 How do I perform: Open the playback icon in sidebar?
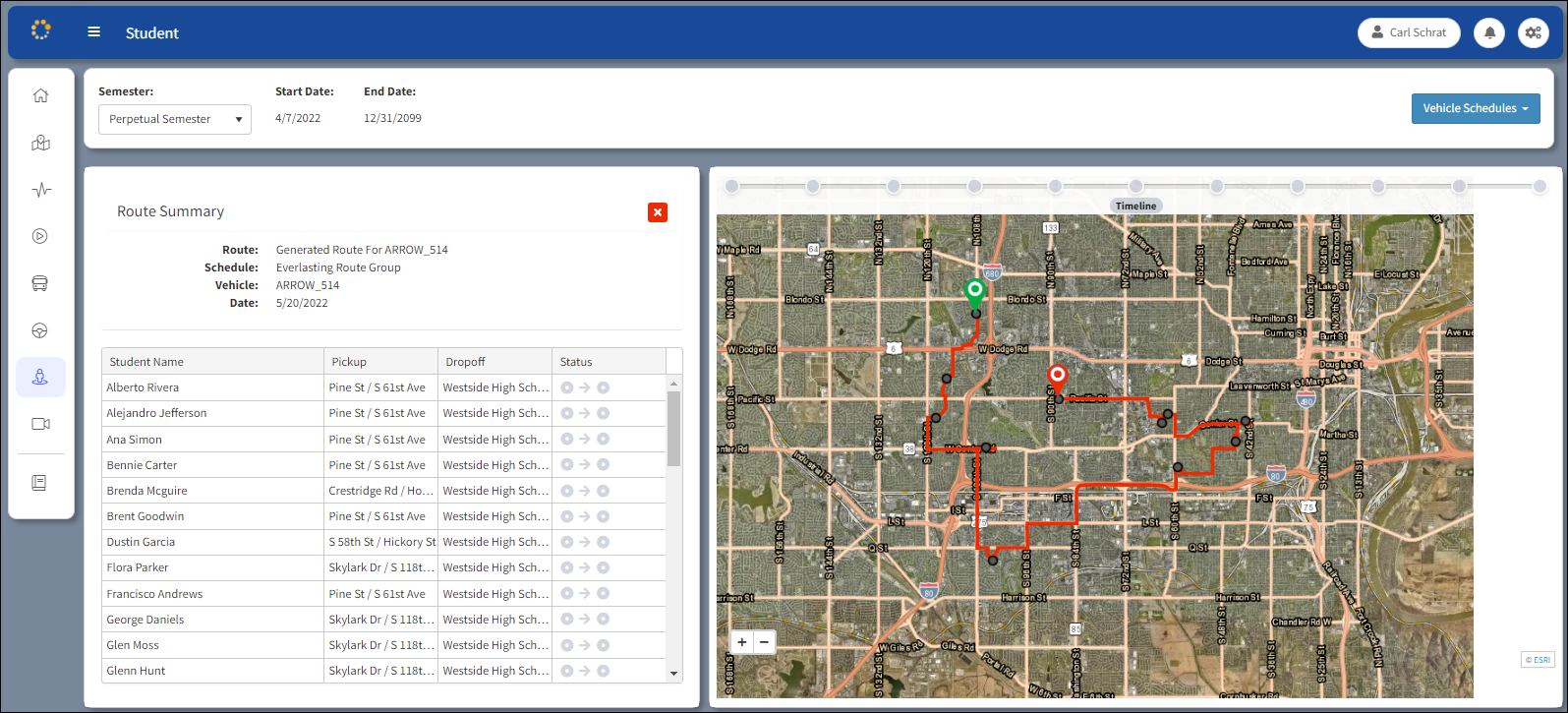(40, 236)
